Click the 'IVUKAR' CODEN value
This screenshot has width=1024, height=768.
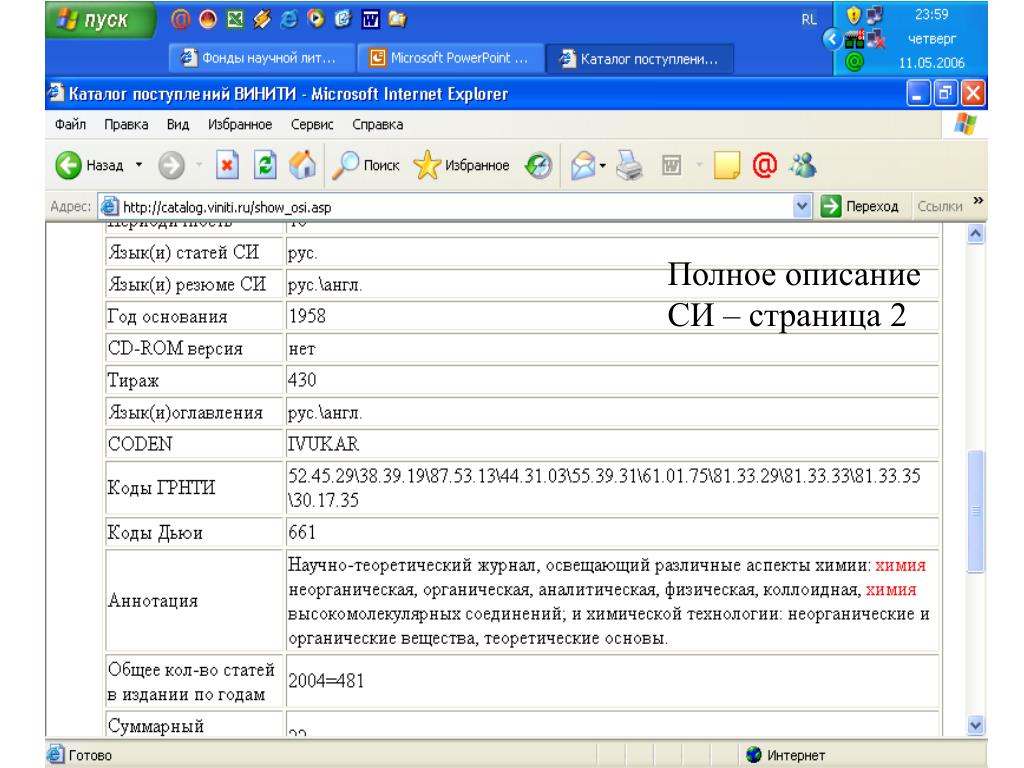click(323, 444)
